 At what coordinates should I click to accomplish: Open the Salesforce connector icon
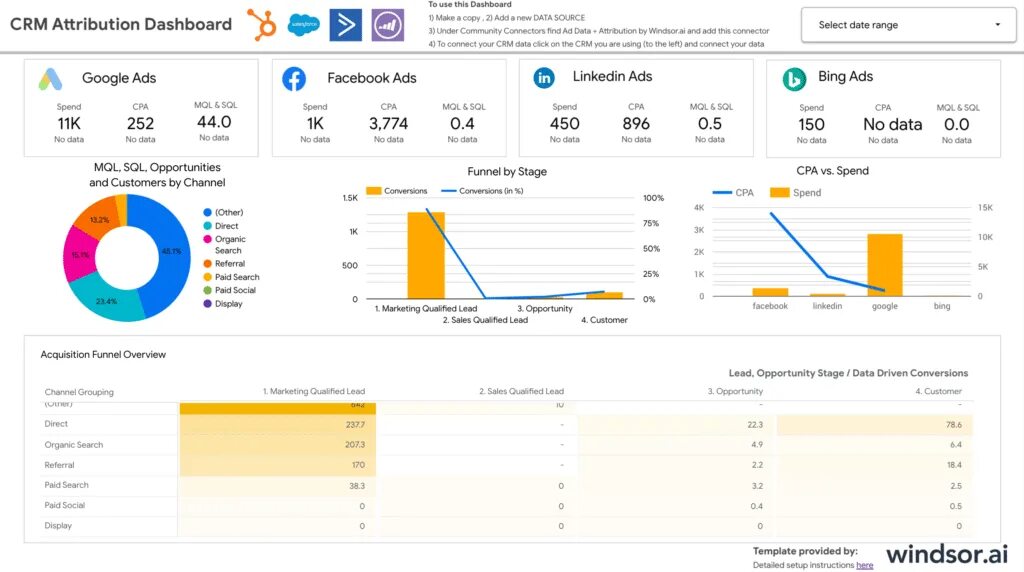(303, 24)
